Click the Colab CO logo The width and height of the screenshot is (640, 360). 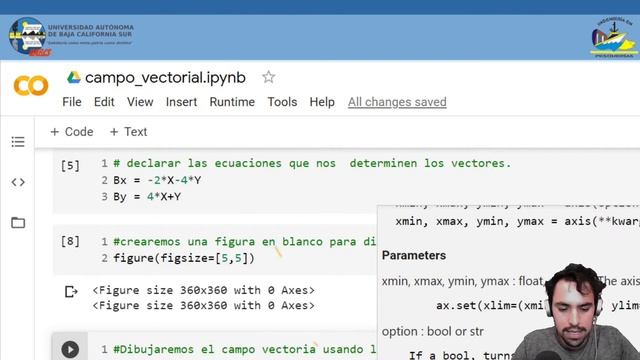31,85
